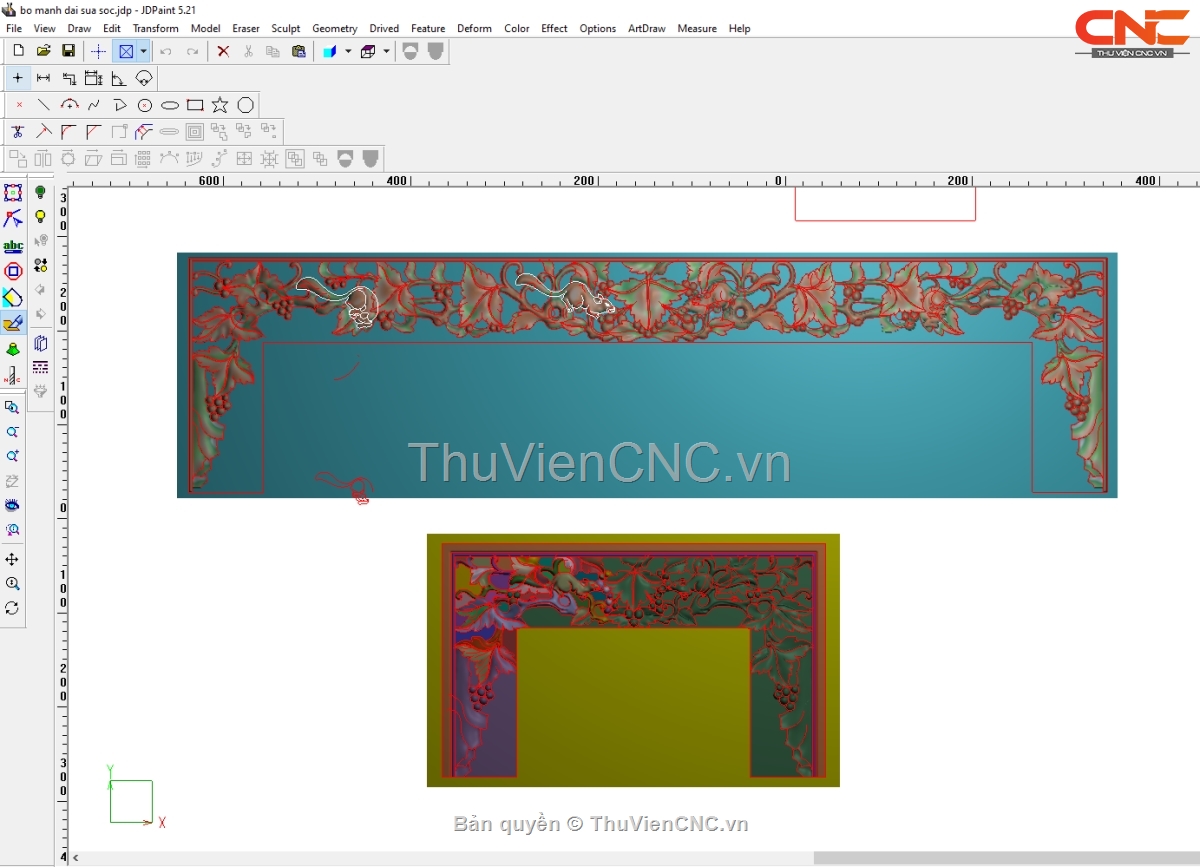Select the node editing tool in sidebar

coord(13,219)
